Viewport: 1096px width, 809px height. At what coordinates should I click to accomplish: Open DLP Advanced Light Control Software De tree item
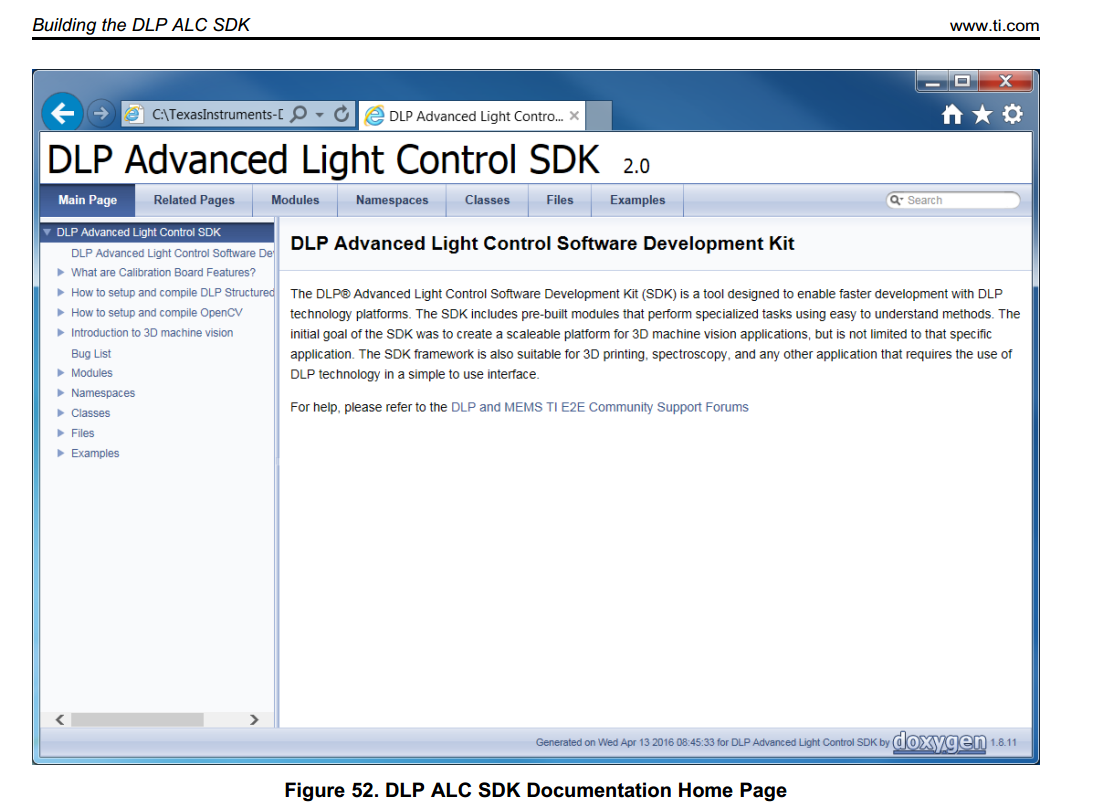pyautogui.click(x=172, y=253)
